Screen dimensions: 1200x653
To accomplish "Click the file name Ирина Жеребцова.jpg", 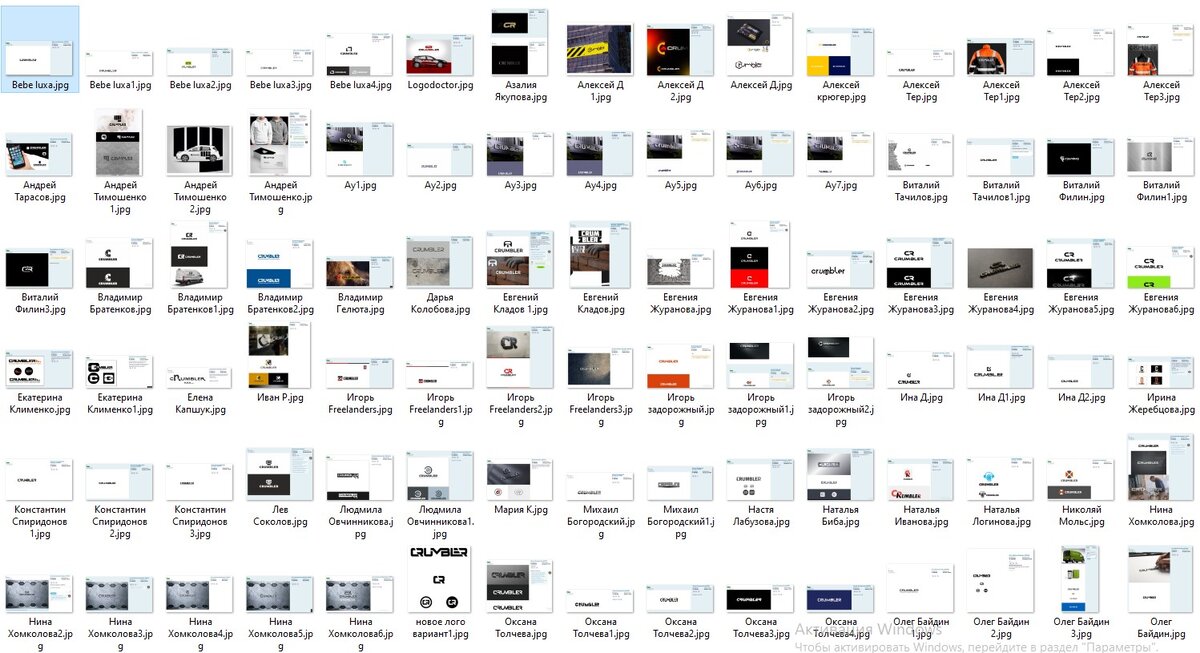I will pyautogui.click(x=1161, y=403).
